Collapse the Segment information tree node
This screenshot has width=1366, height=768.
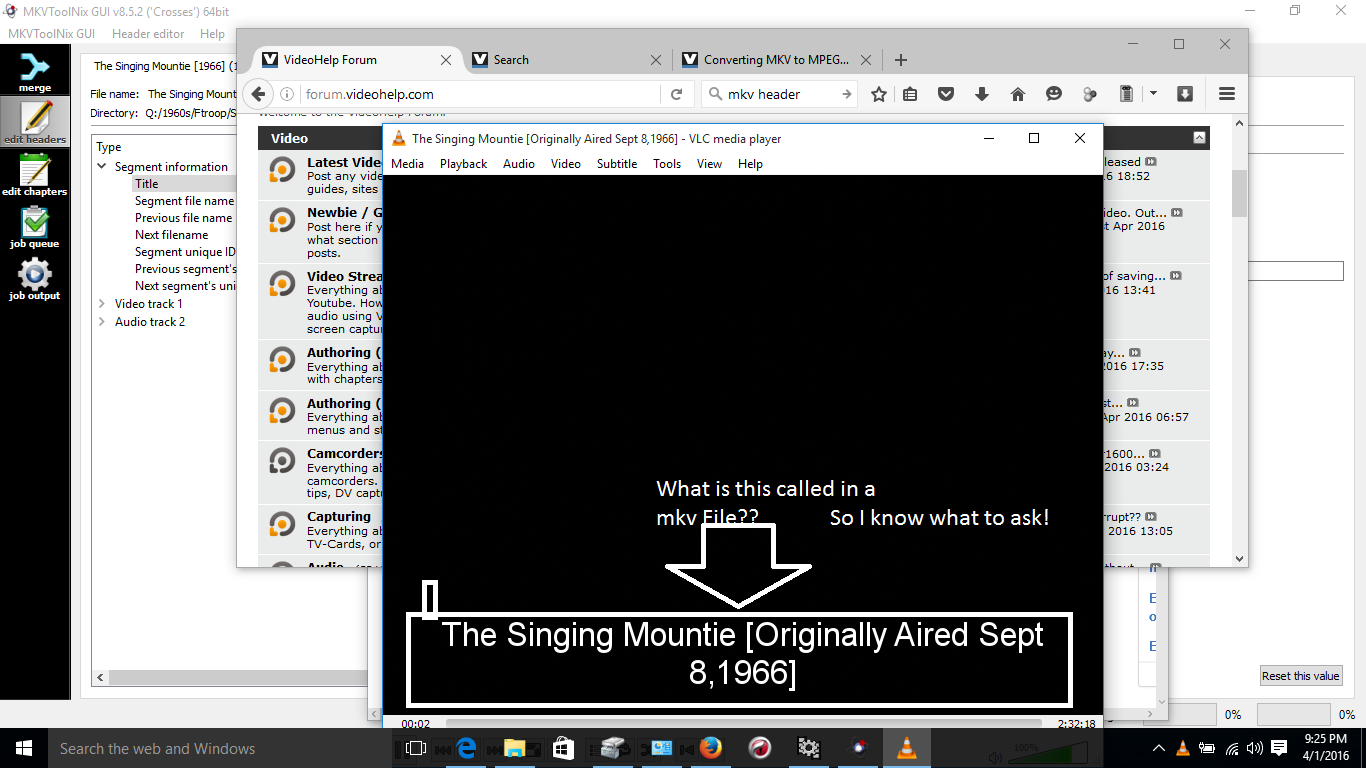click(x=102, y=167)
